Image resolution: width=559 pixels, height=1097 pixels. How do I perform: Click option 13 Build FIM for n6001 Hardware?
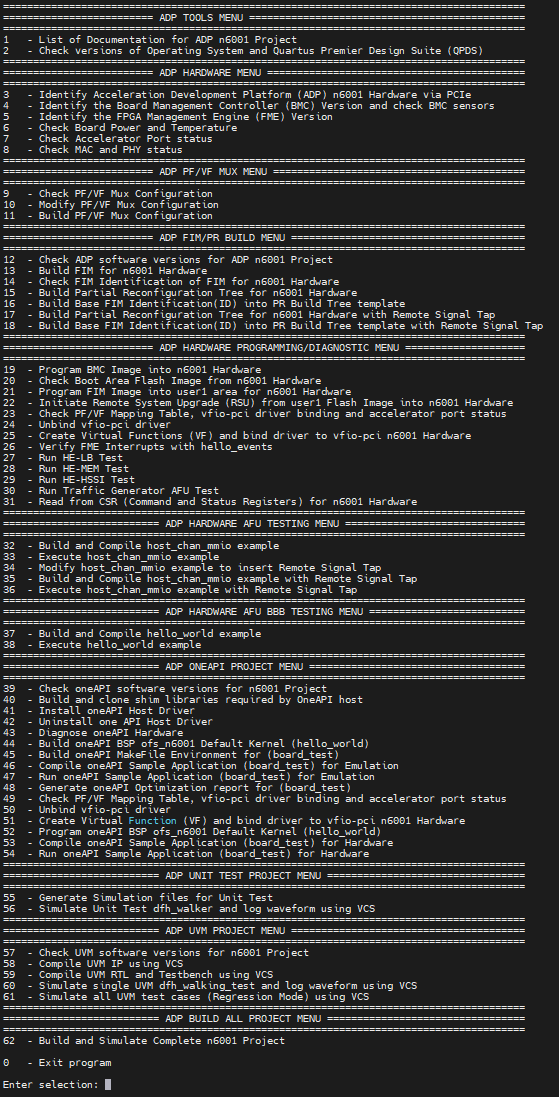105,271
